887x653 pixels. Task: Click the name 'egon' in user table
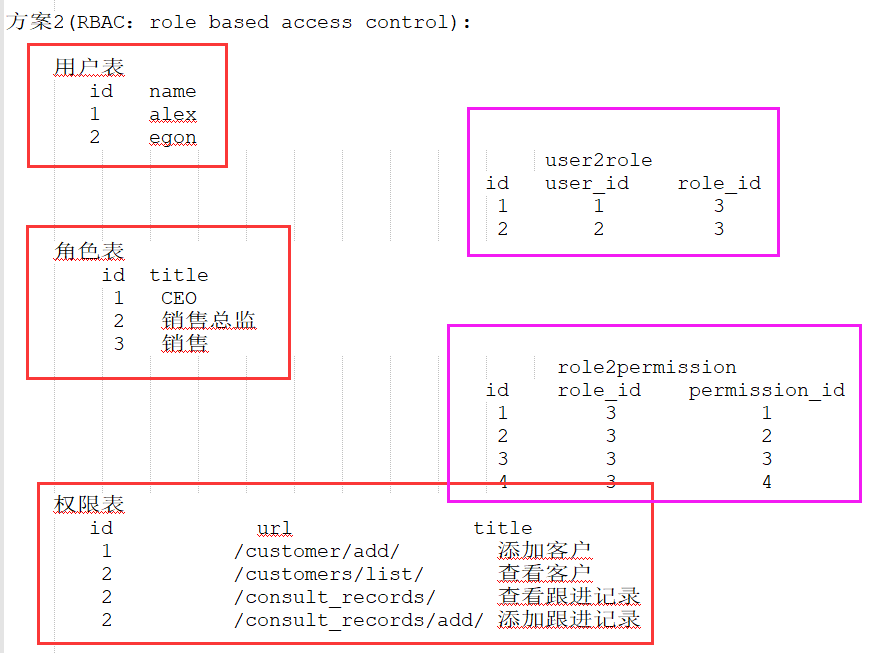[173, 137]
